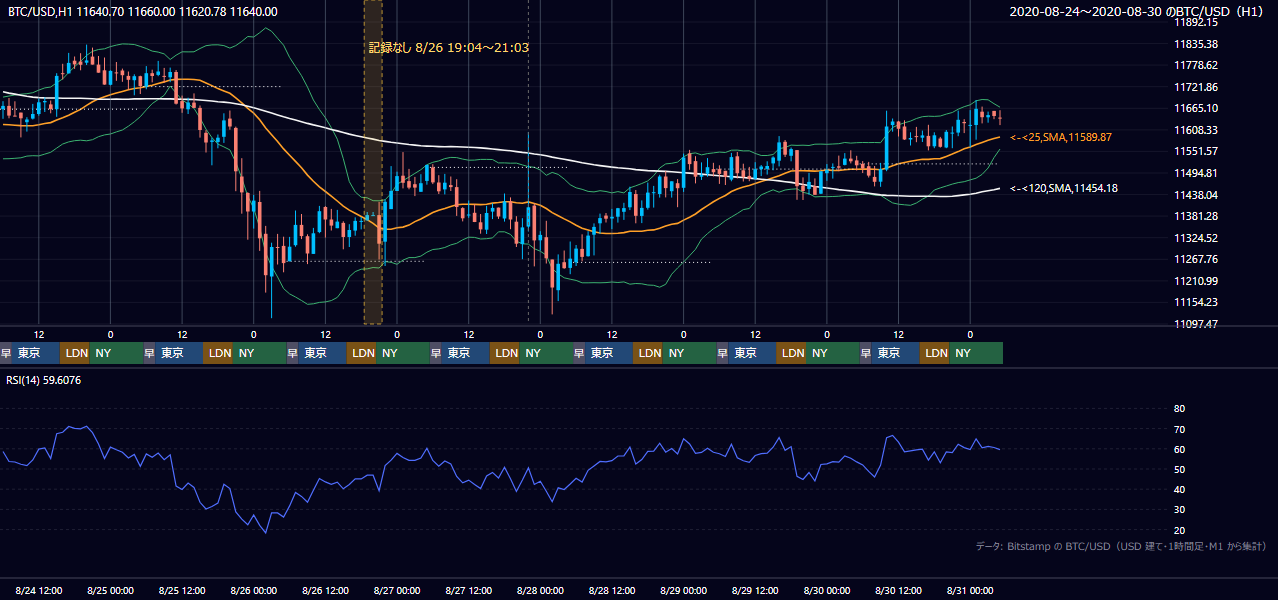Click price axis label 11665.10
Viewport: 1278px width, 600px height.
click(1195, 108)
